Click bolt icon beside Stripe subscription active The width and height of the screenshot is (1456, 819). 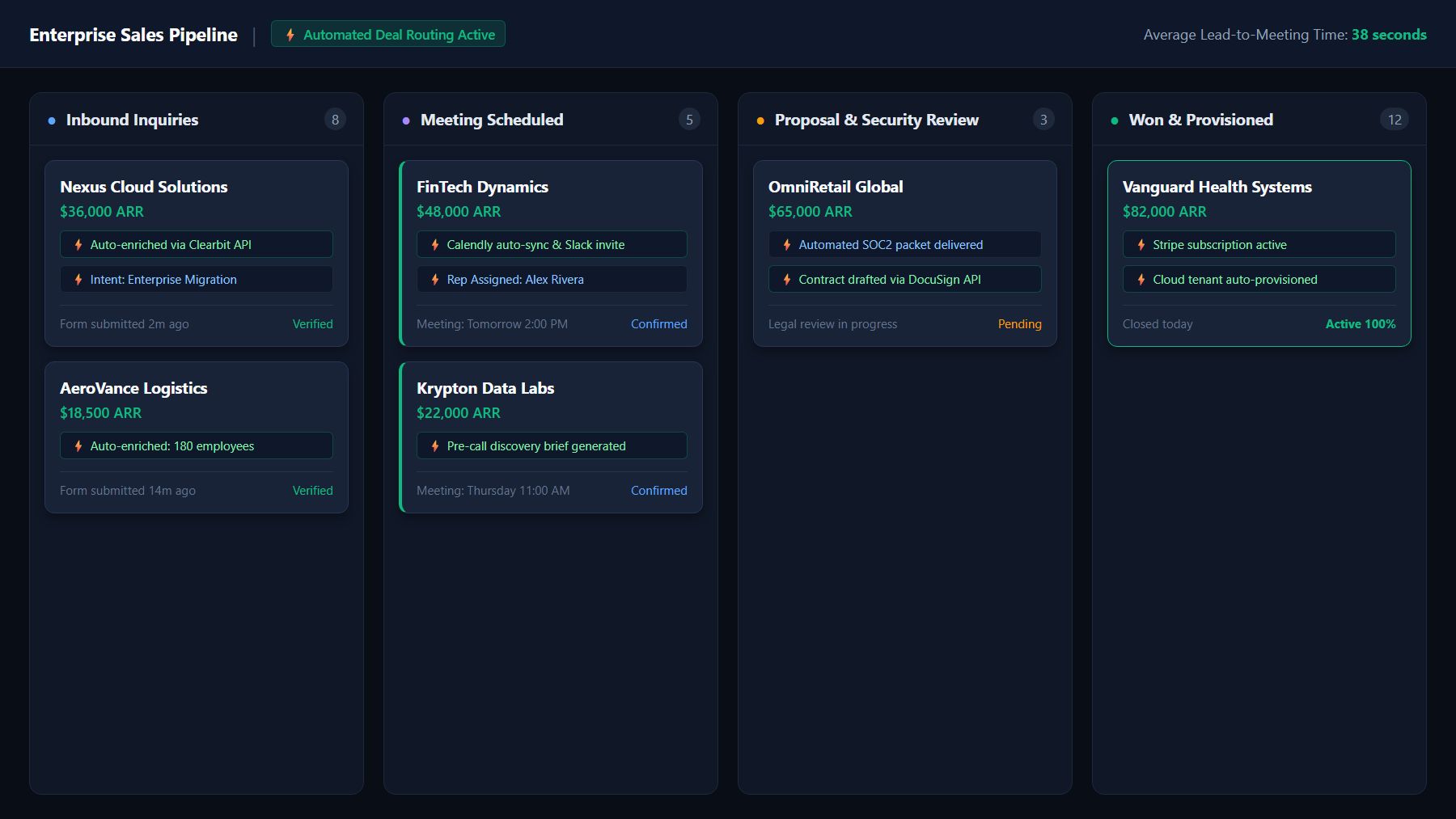point(1141,244)
